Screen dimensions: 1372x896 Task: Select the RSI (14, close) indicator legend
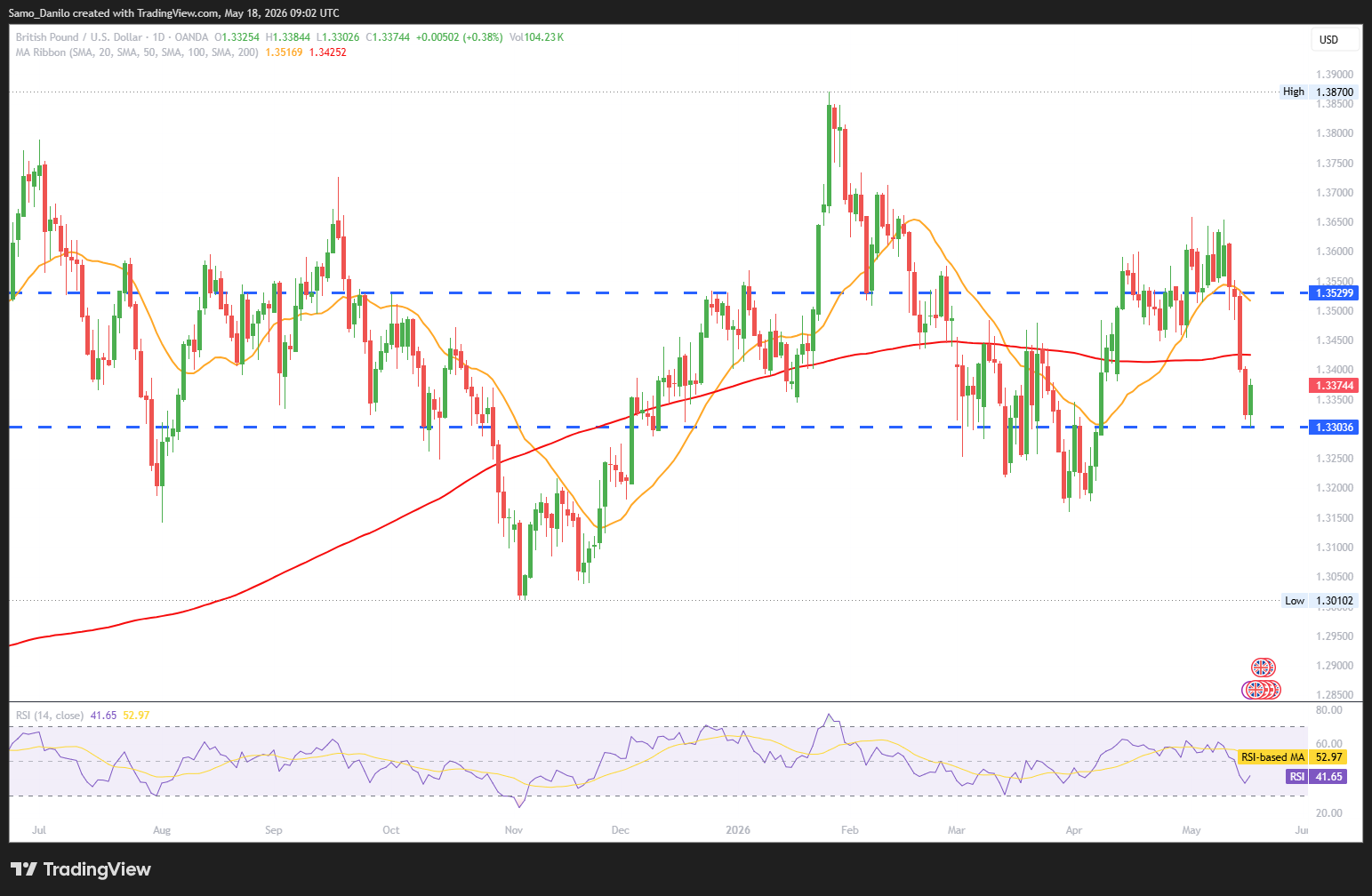50,716
